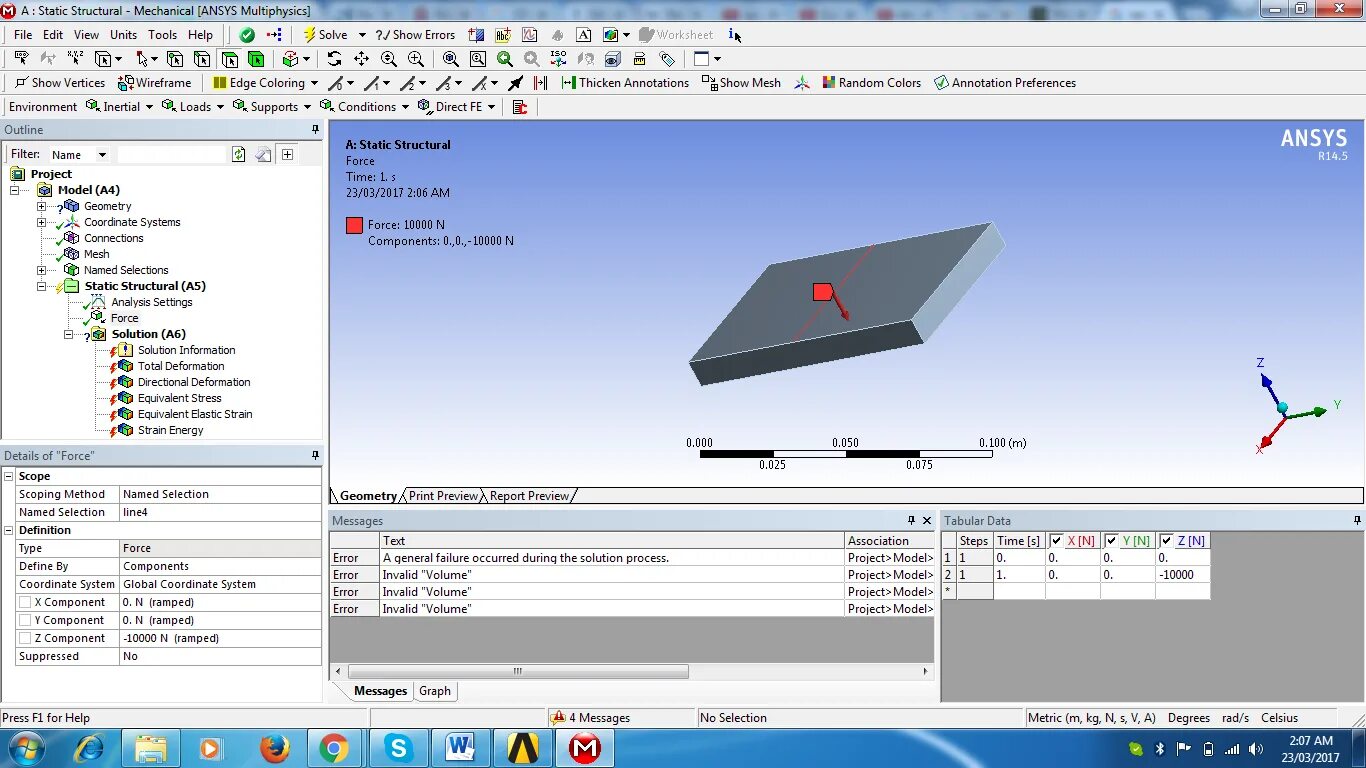Viewport: 1366px width, 768px height.
Task: Pin the Details of Force panel
Action: (315, 455)
